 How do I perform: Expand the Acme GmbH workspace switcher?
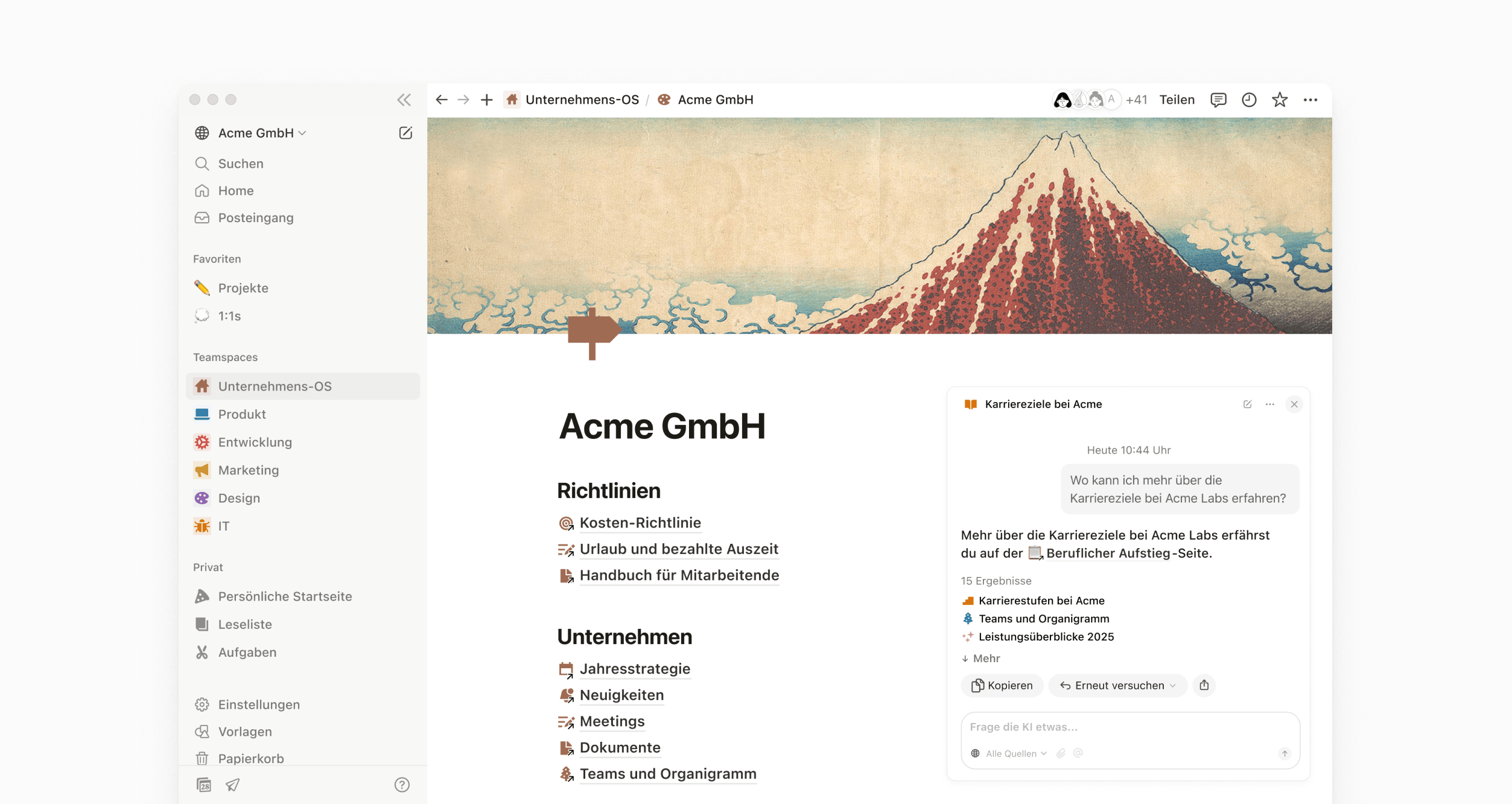point(251,133)
